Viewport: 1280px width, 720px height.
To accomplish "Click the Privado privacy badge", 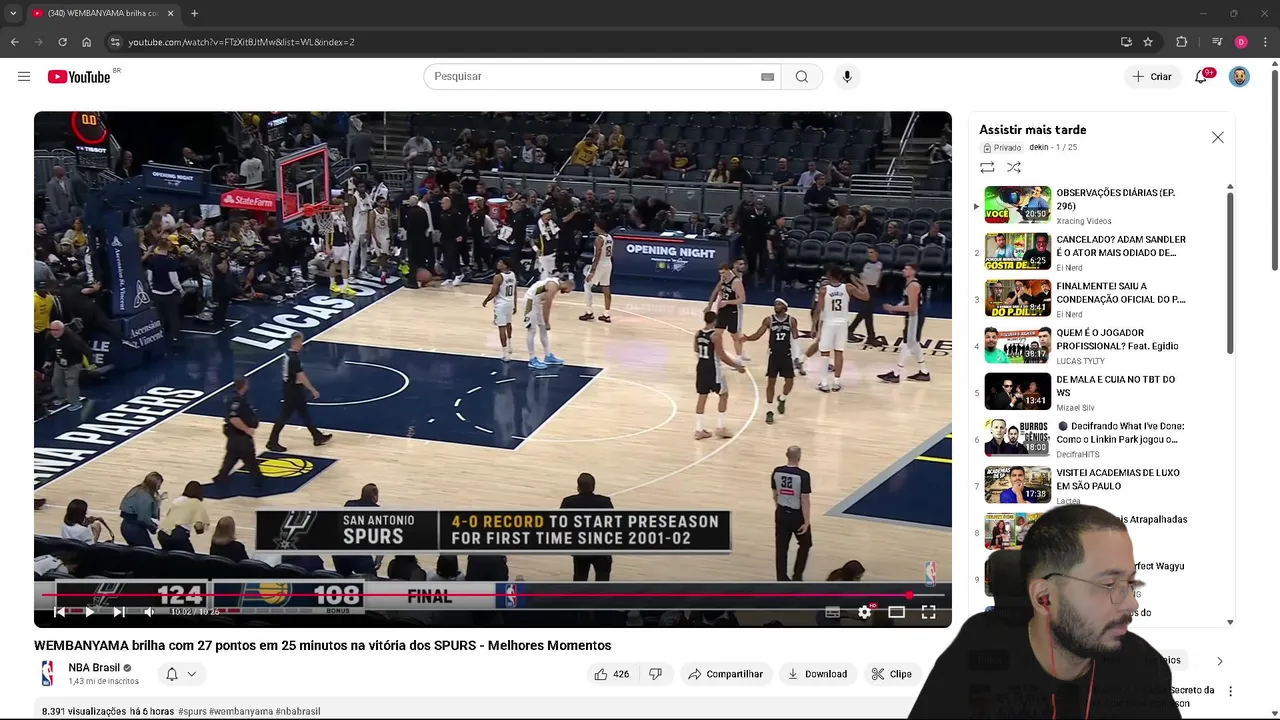I will pos(1001,148).
